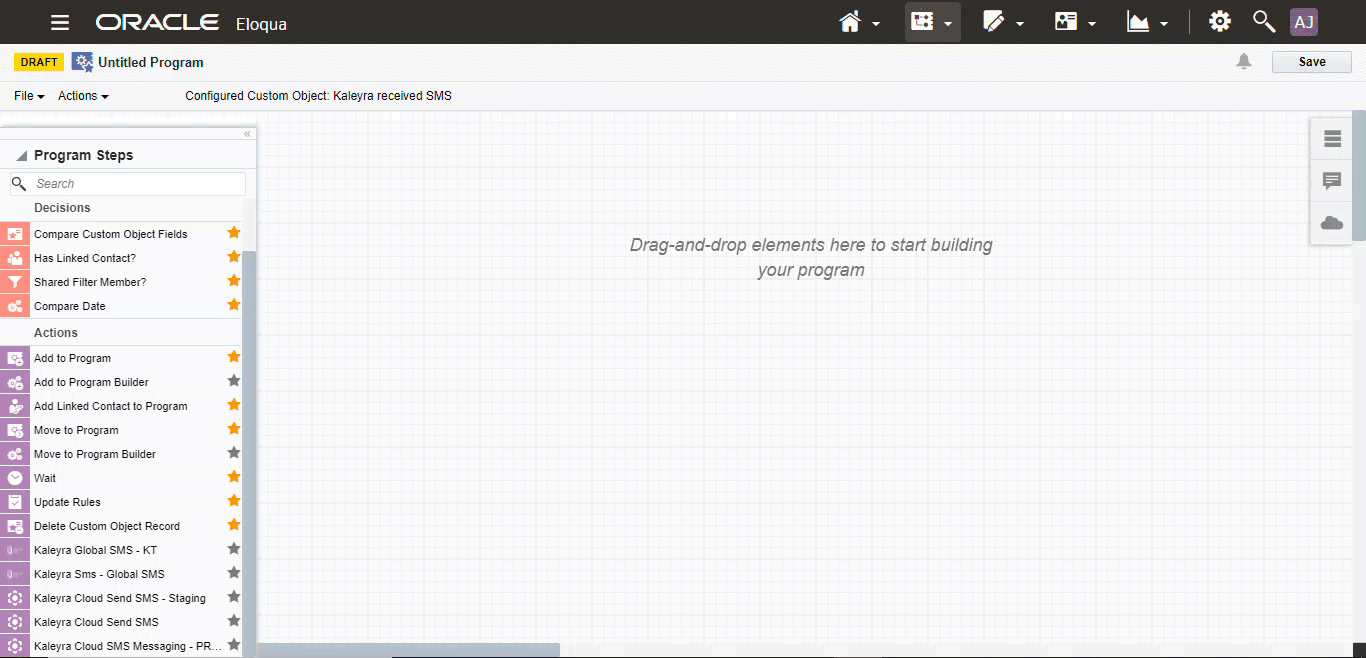Collapse the Program Steps section triangle
1366x658 pixels.
coord(21,156)
